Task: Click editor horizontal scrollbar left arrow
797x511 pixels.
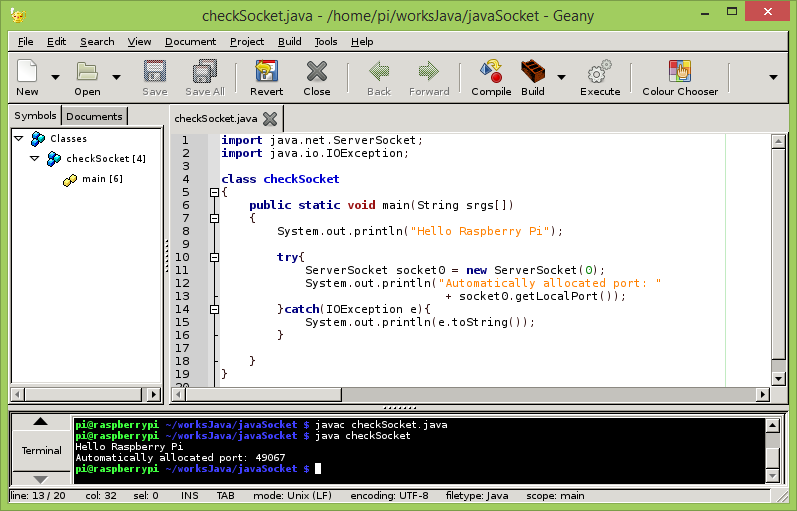Action: [178, 394]
